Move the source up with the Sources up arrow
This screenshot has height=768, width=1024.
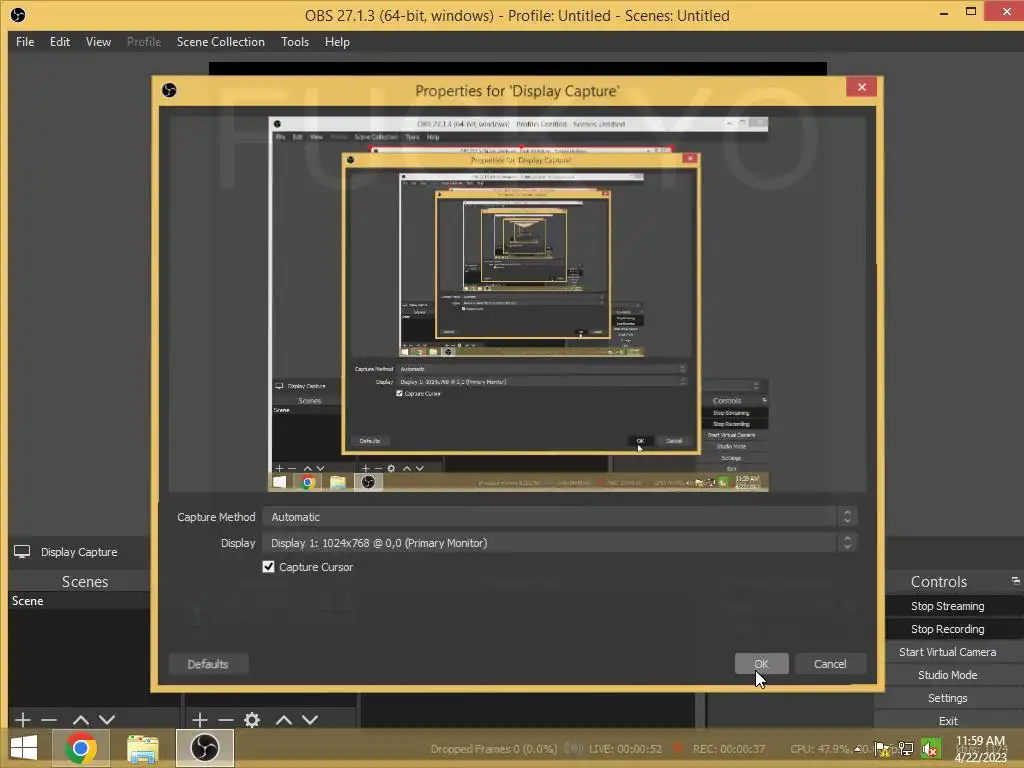pos(283,720)
